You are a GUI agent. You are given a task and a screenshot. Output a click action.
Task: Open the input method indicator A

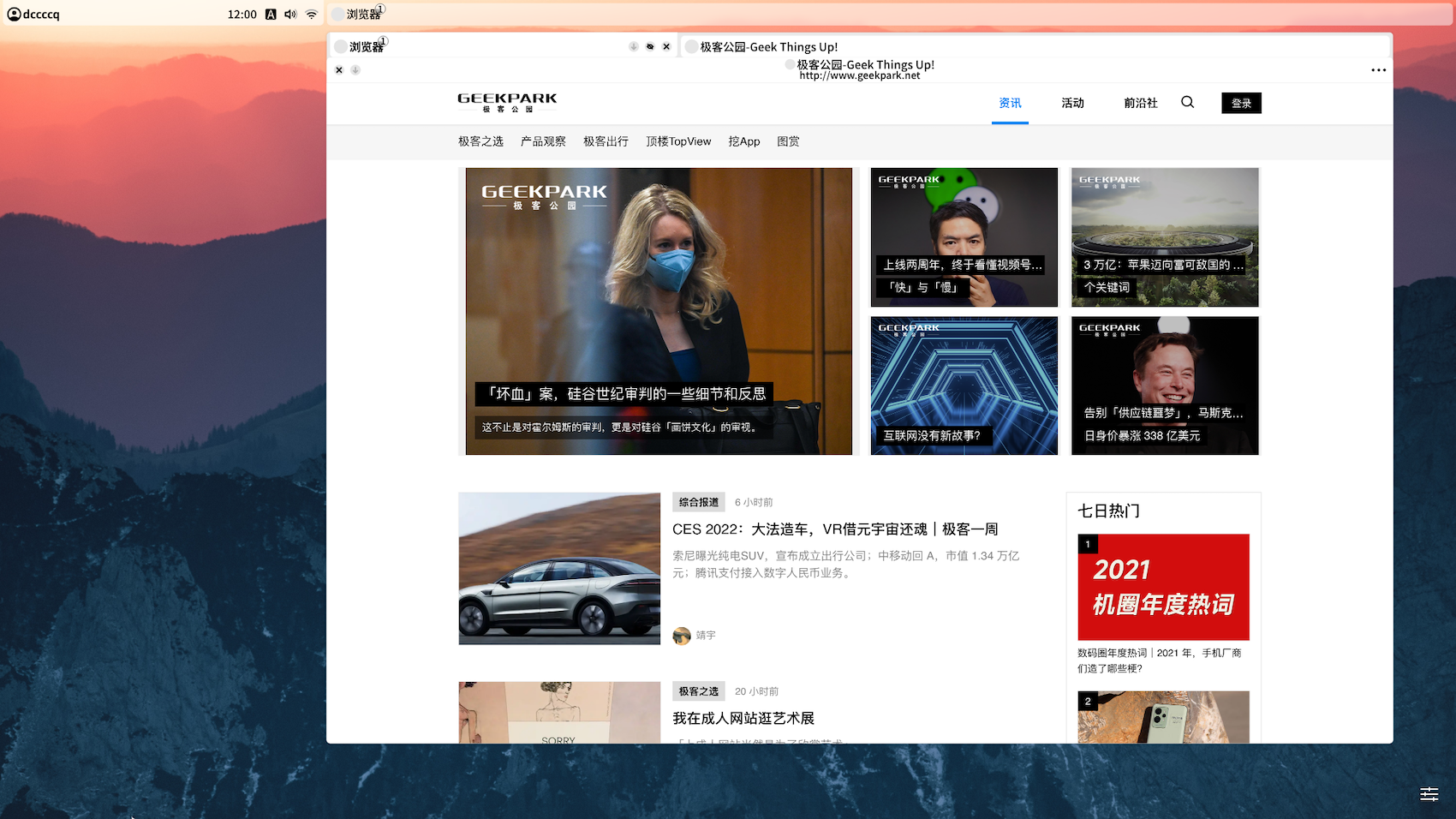click(x=271, y=15)
